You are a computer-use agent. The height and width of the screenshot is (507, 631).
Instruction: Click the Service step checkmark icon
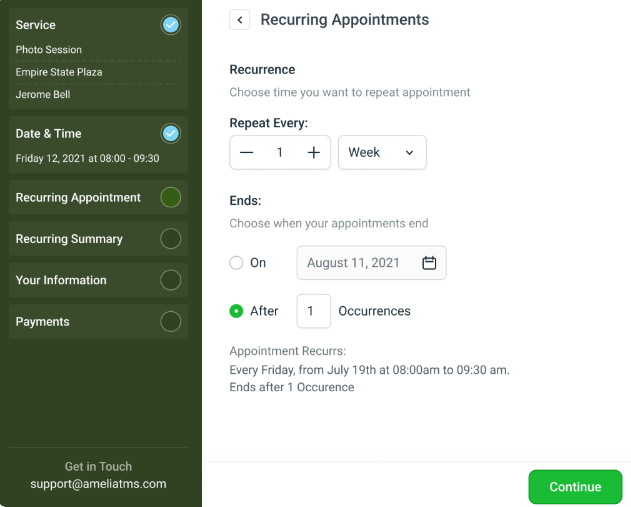(171, 25)
